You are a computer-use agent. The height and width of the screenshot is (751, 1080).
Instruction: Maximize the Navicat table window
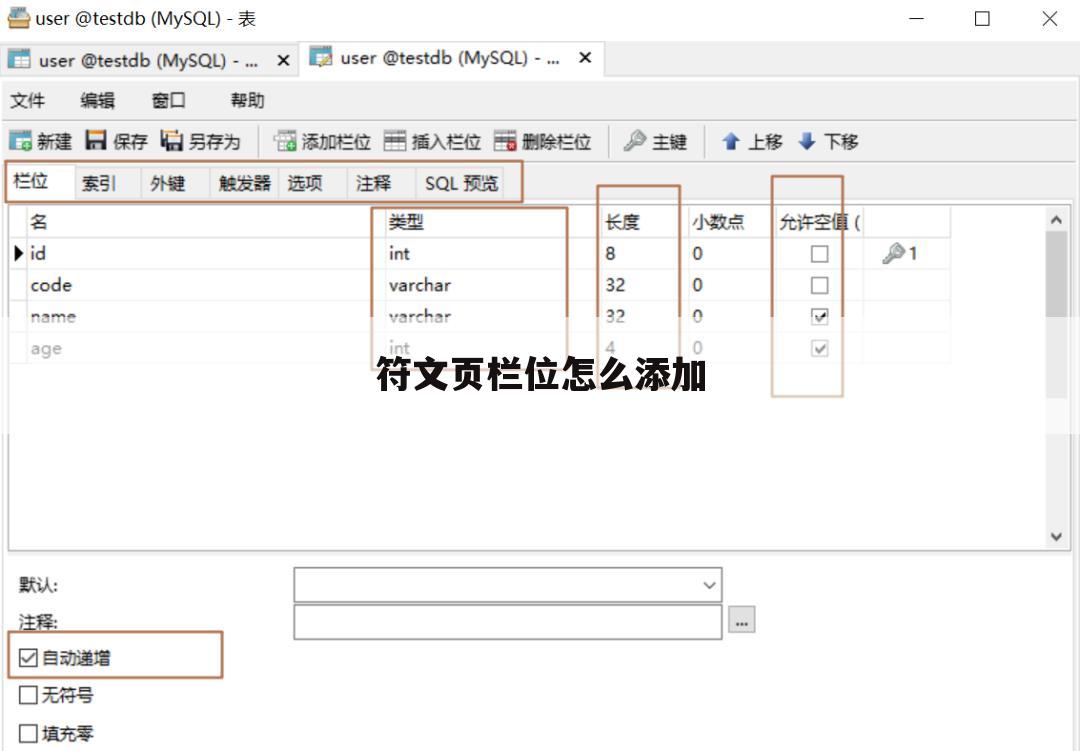click(983, 19)
